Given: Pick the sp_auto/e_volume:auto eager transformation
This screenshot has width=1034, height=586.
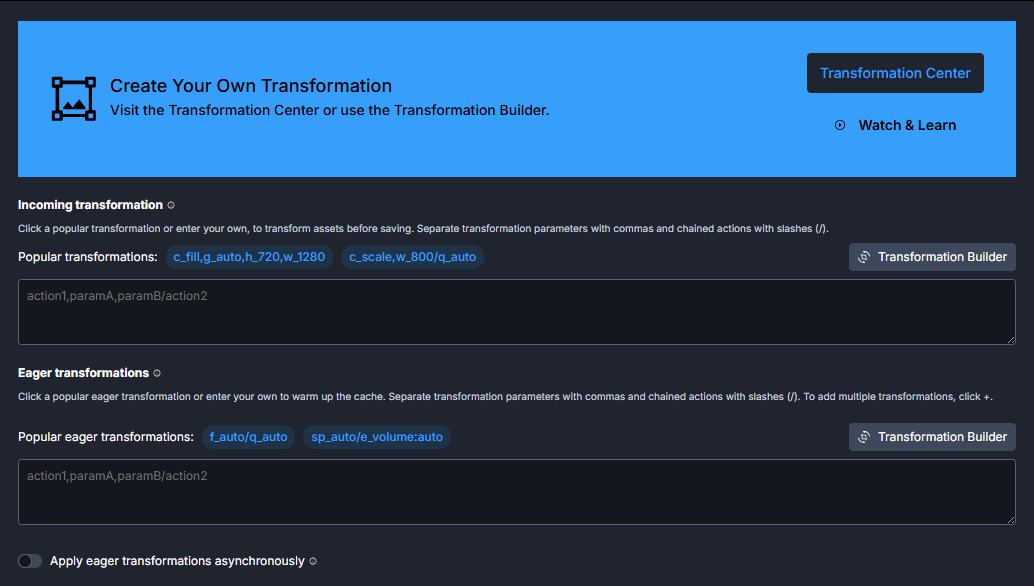Looking at the screenshot, I should click(x=377, y=437).
